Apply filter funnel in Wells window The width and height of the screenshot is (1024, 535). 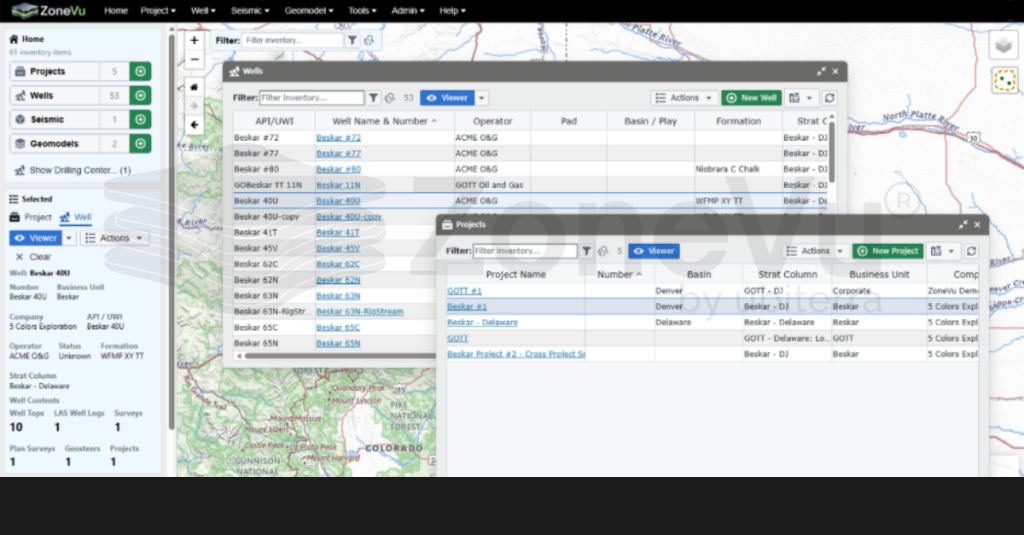click(x=373, y=98)
